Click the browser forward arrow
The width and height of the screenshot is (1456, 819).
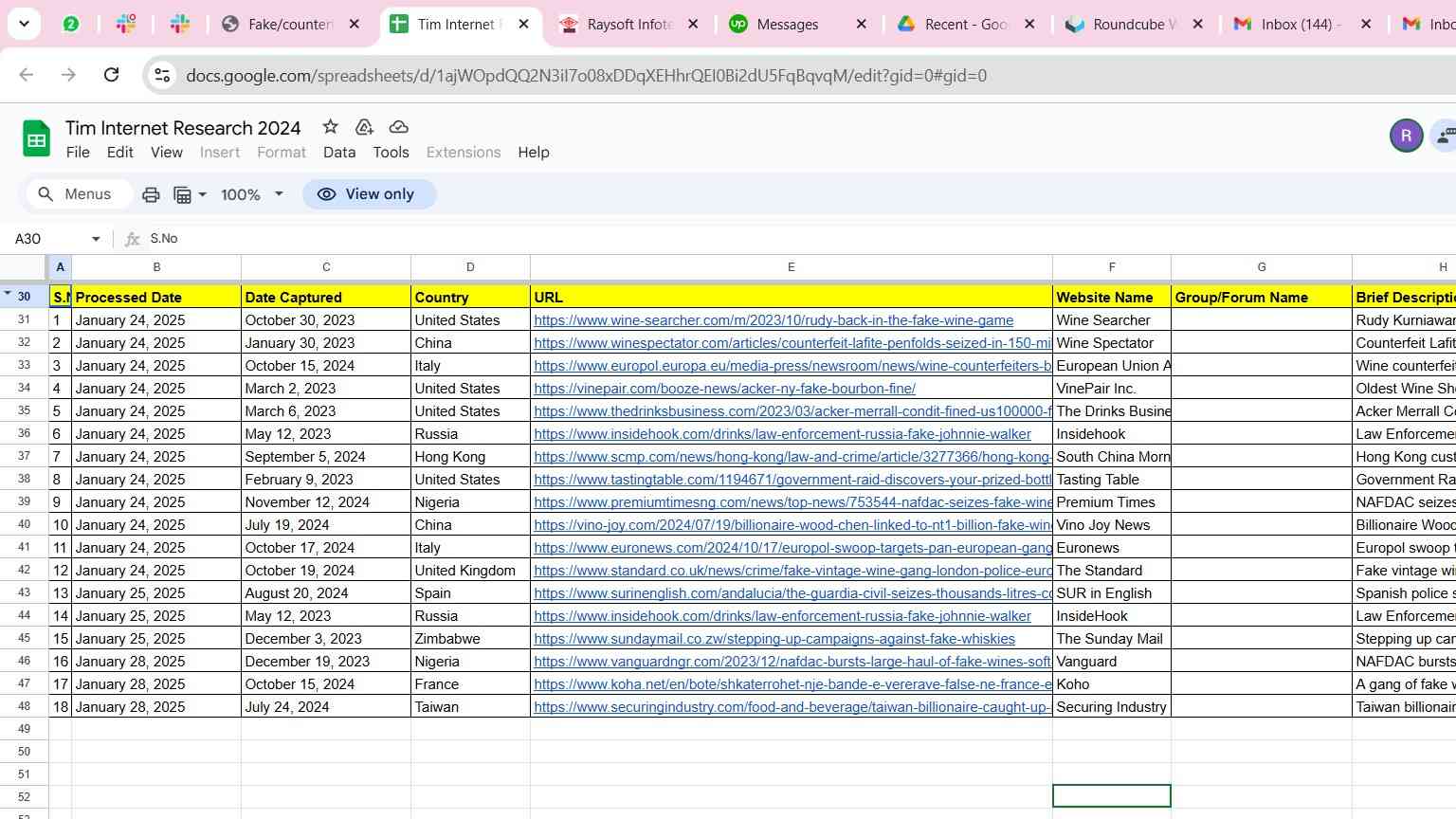[x=68, y=75]
